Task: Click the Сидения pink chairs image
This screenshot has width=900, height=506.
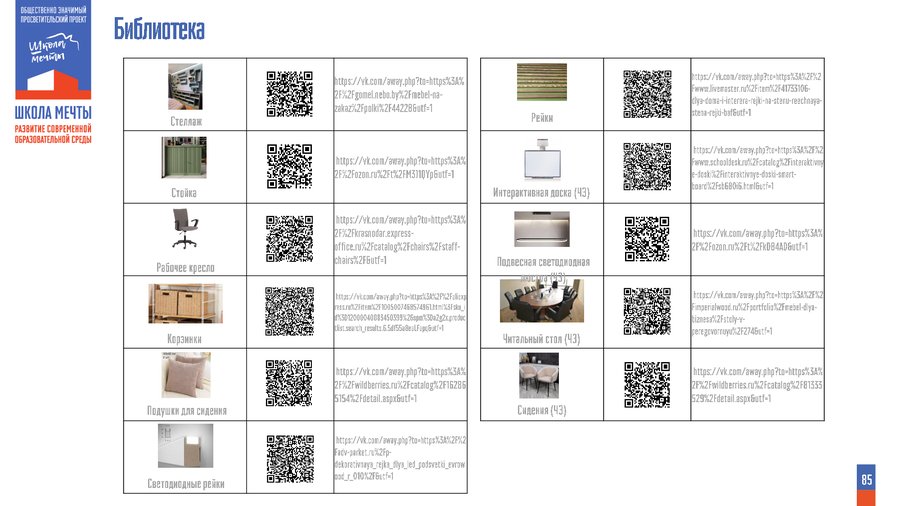Action: [539, 376]
